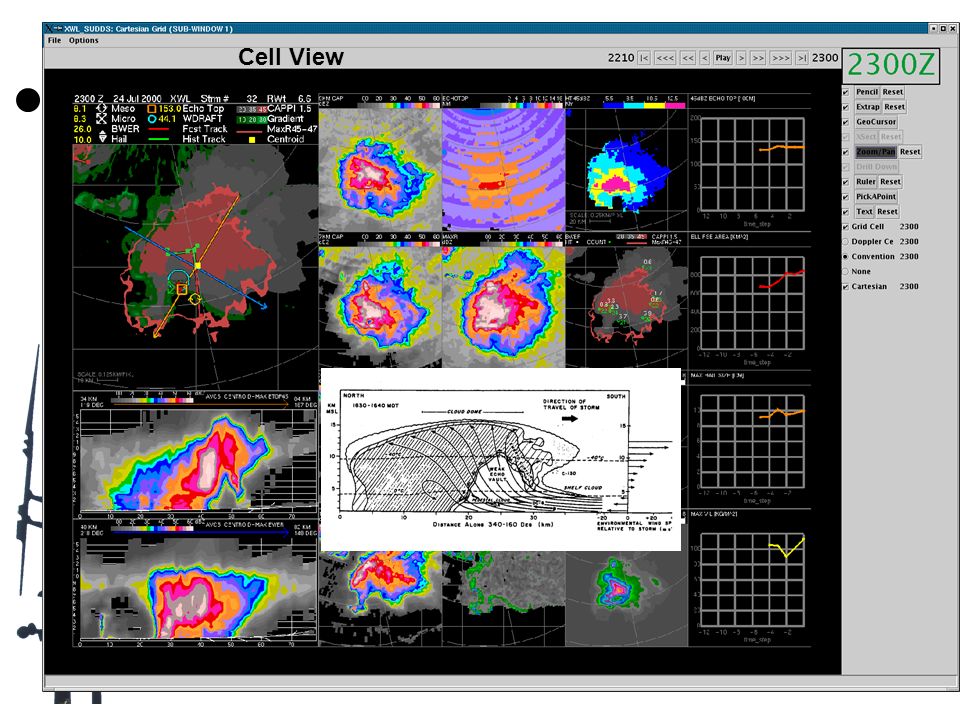Select the Doppler Ce radio option
The image size is (960, 720).
coord(846,242)
